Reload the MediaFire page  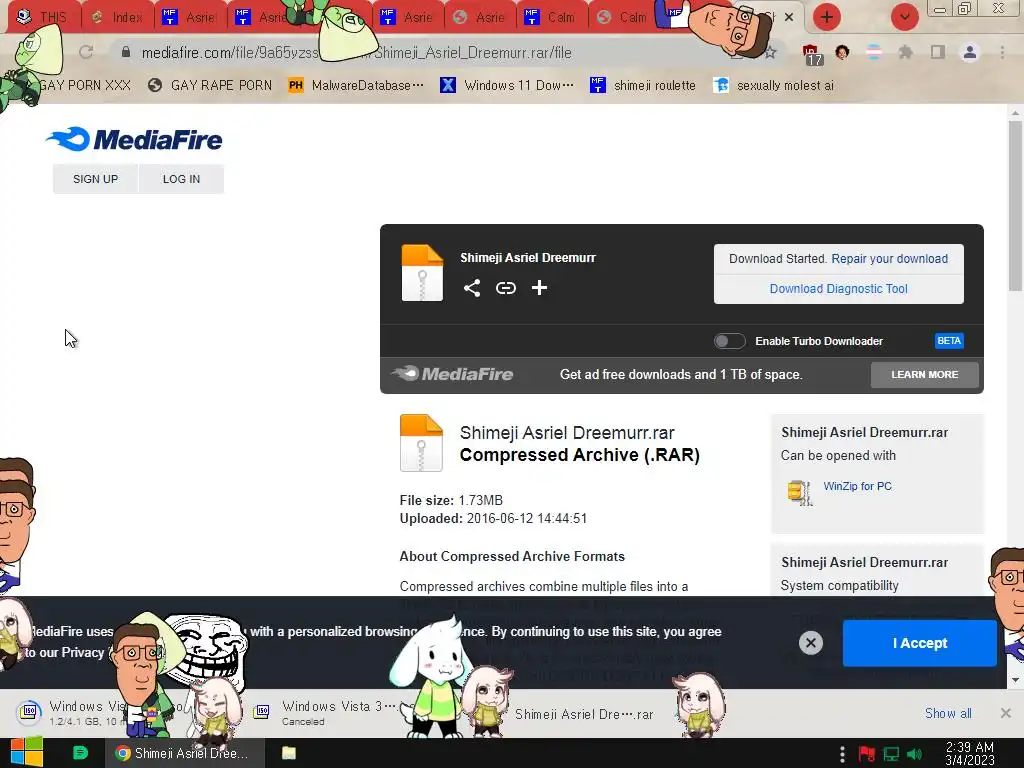(86, 52)
